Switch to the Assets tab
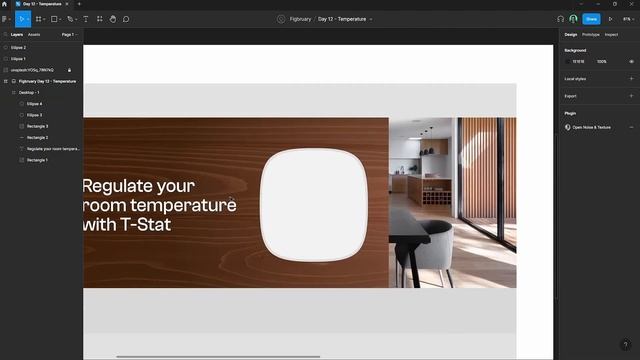 pyautogui.click(x=34, y=35)
